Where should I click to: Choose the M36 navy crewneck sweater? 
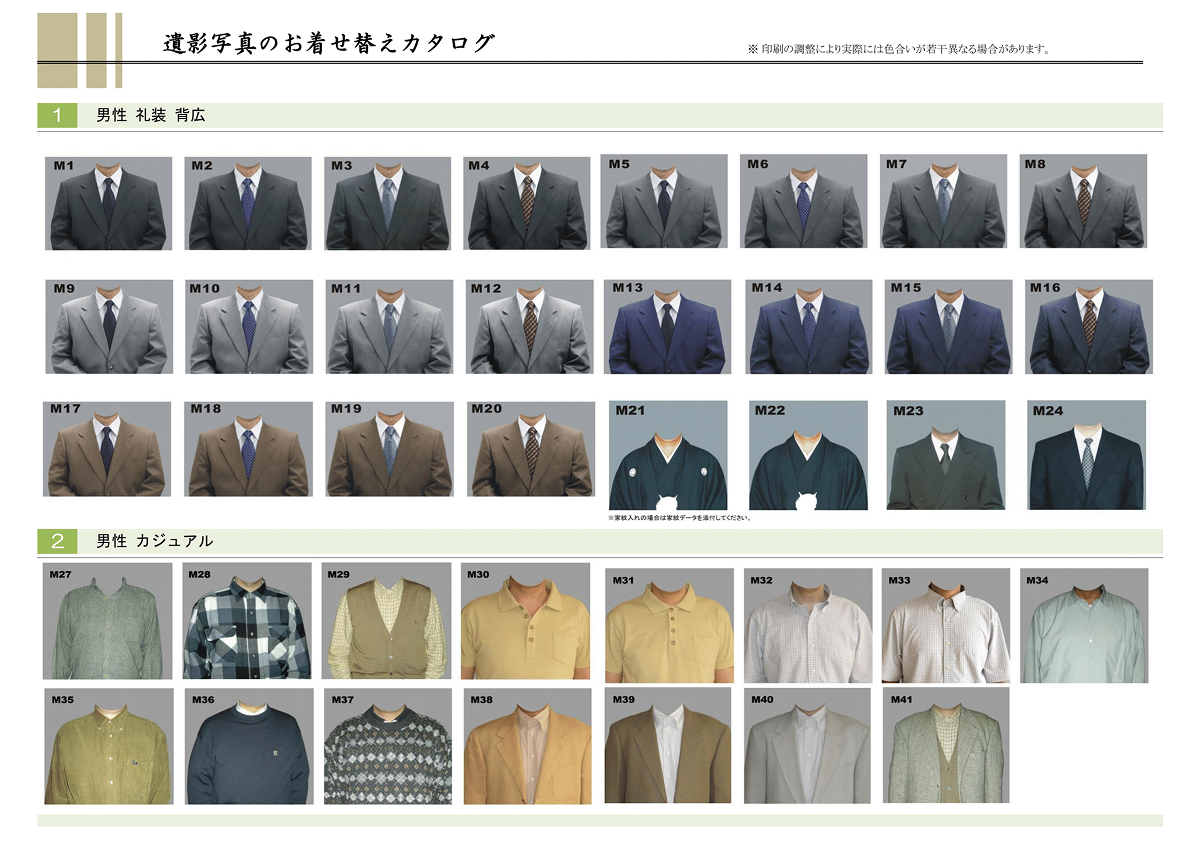pyautogui.click(x=248, y=746)
